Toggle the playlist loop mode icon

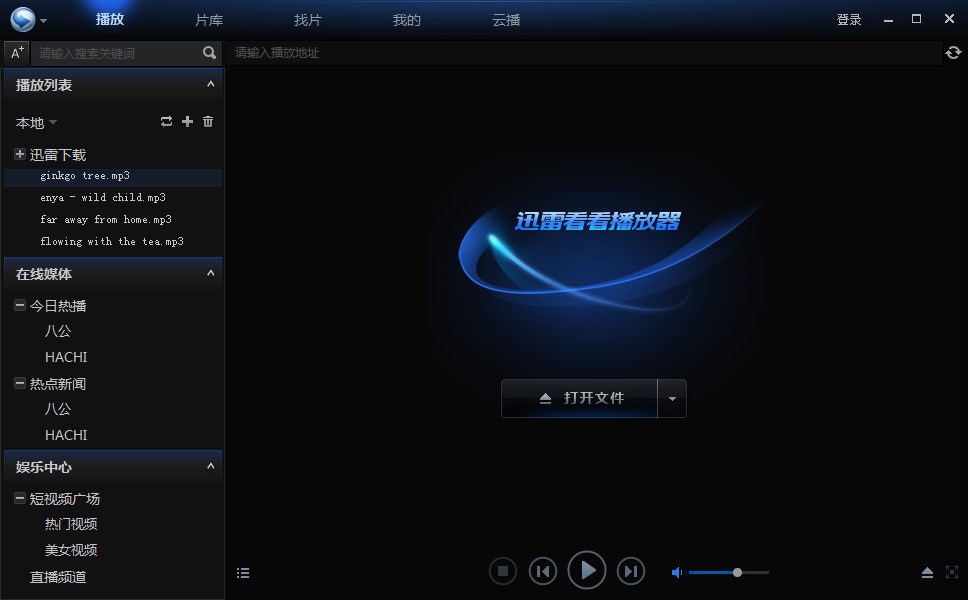coord(166,122)
